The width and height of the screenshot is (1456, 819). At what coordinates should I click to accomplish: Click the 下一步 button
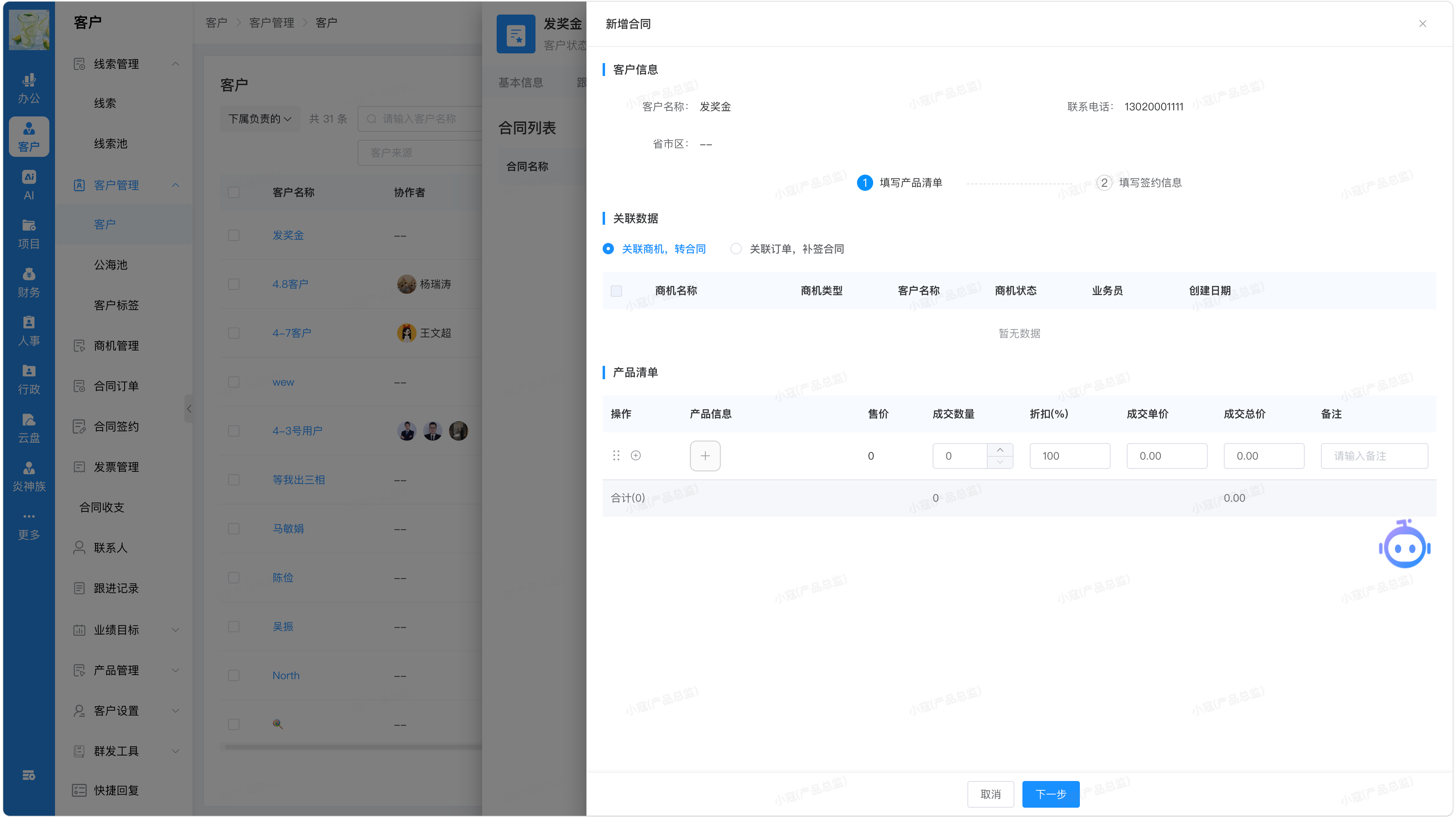1050,794
